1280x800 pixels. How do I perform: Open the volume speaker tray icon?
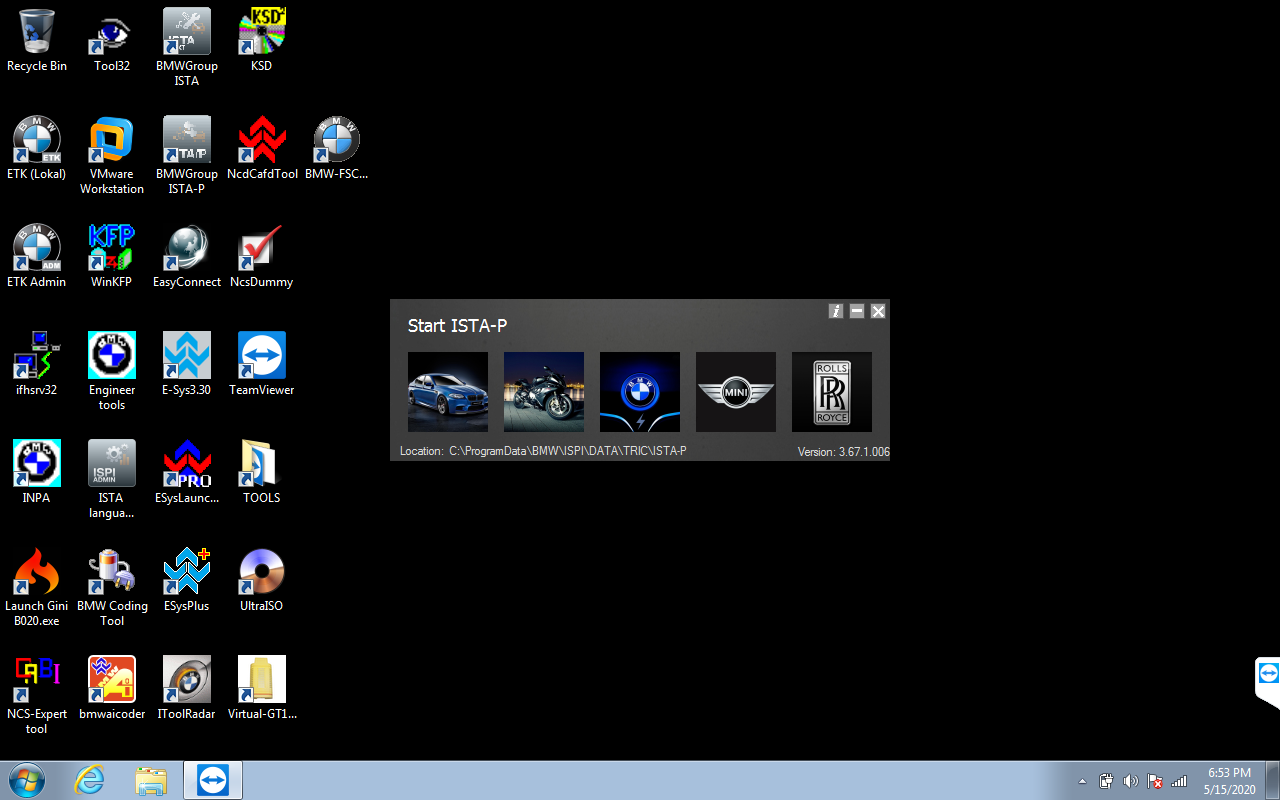[1131, 781]
